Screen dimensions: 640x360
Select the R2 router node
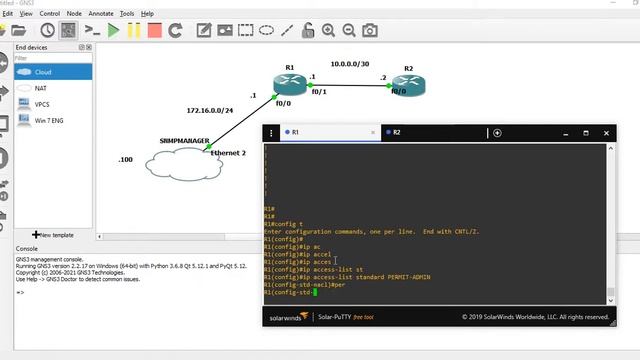pyautogui.click(x=409, y=86)
